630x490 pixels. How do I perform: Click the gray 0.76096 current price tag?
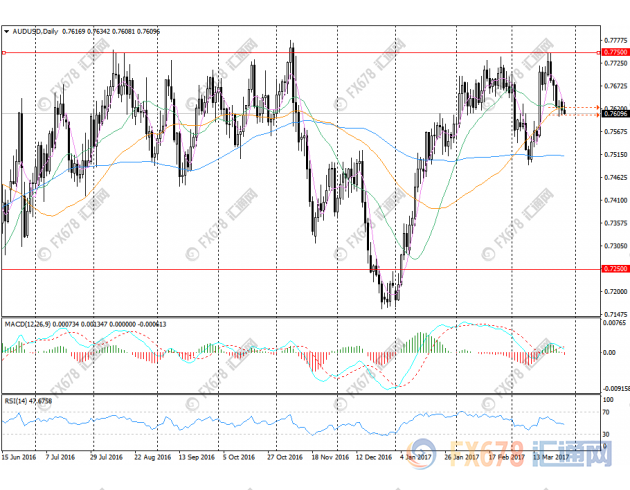click(x=614, y=114)
